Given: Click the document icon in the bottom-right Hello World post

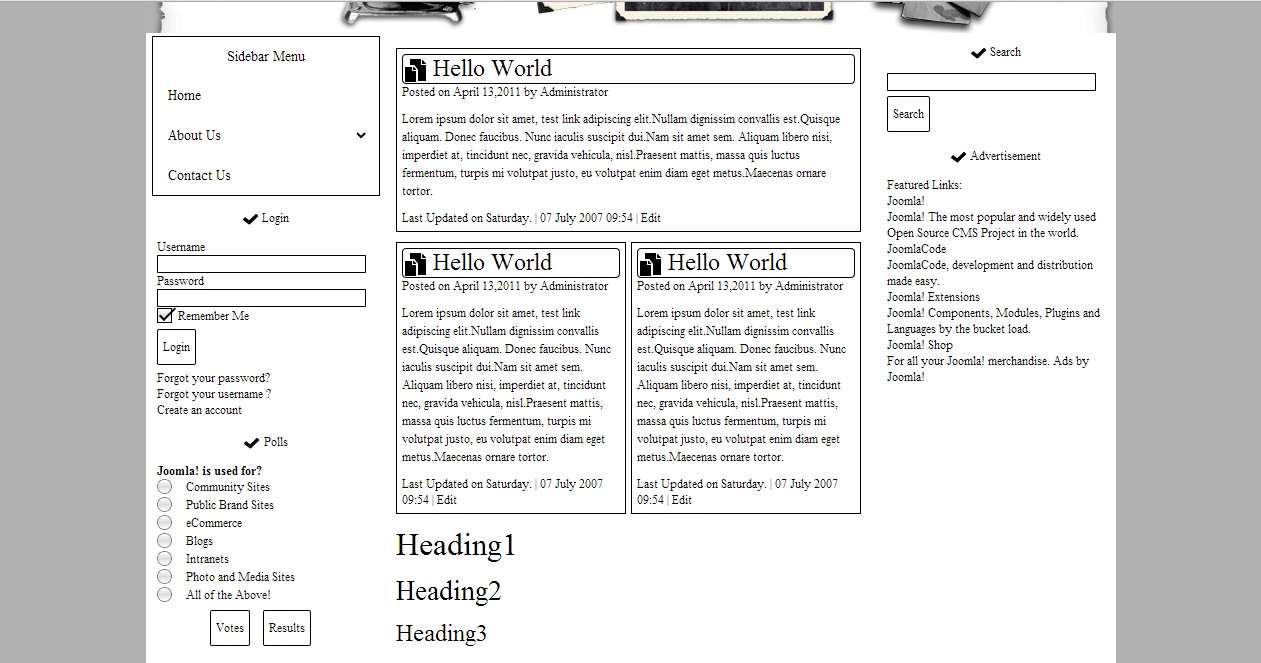Looking at the screenshot, I should pos(650,264).
